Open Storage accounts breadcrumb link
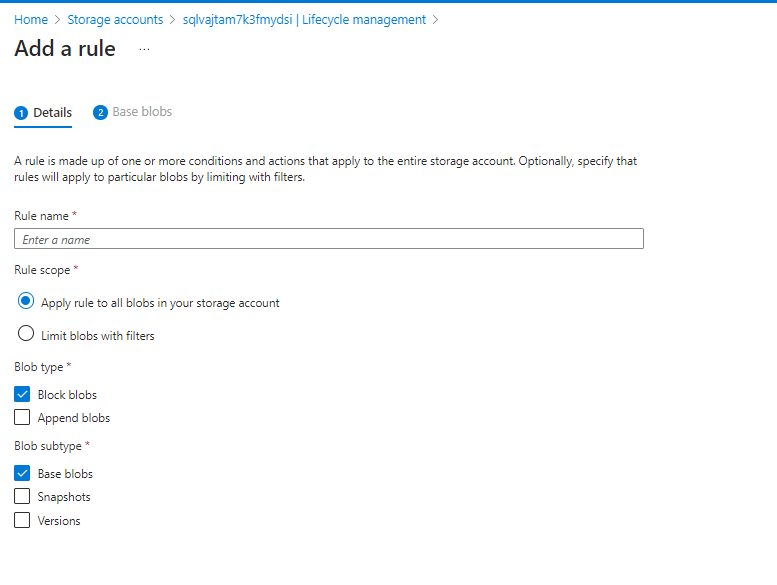This screenshot has height=585, width=777. coord(115,20)
